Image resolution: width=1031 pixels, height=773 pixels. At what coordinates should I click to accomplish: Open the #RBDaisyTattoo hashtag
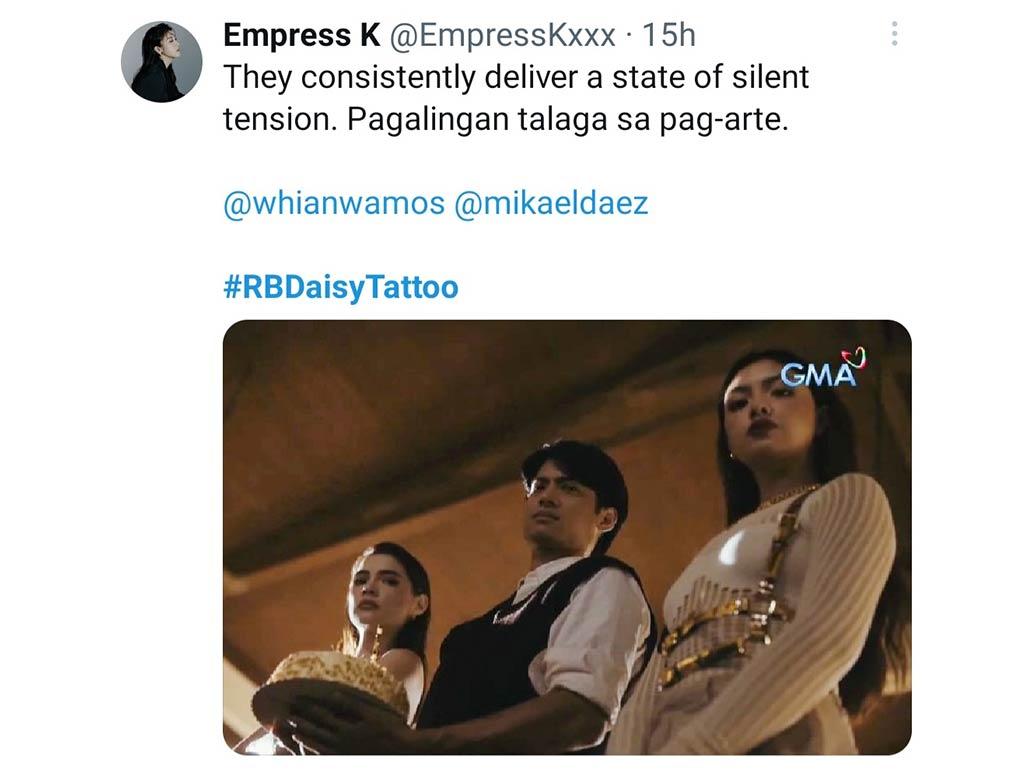click(x=341, y=287)
